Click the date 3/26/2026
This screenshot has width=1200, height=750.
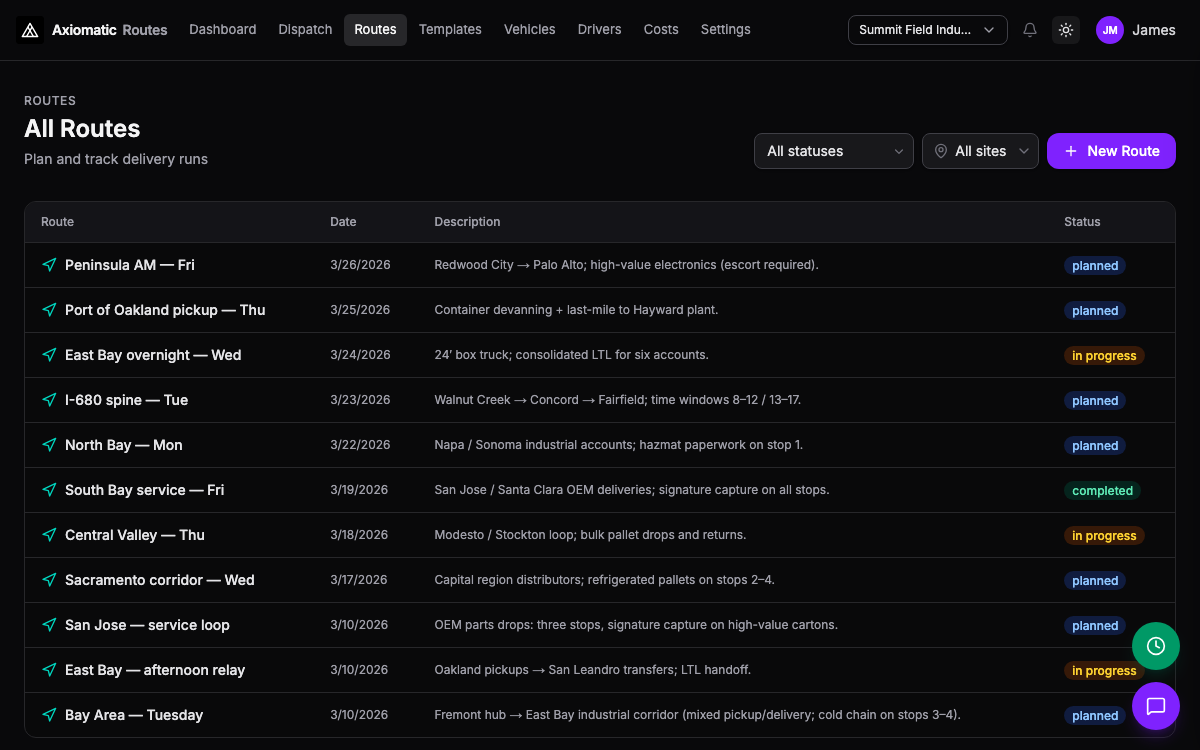(x=360, y=265)
